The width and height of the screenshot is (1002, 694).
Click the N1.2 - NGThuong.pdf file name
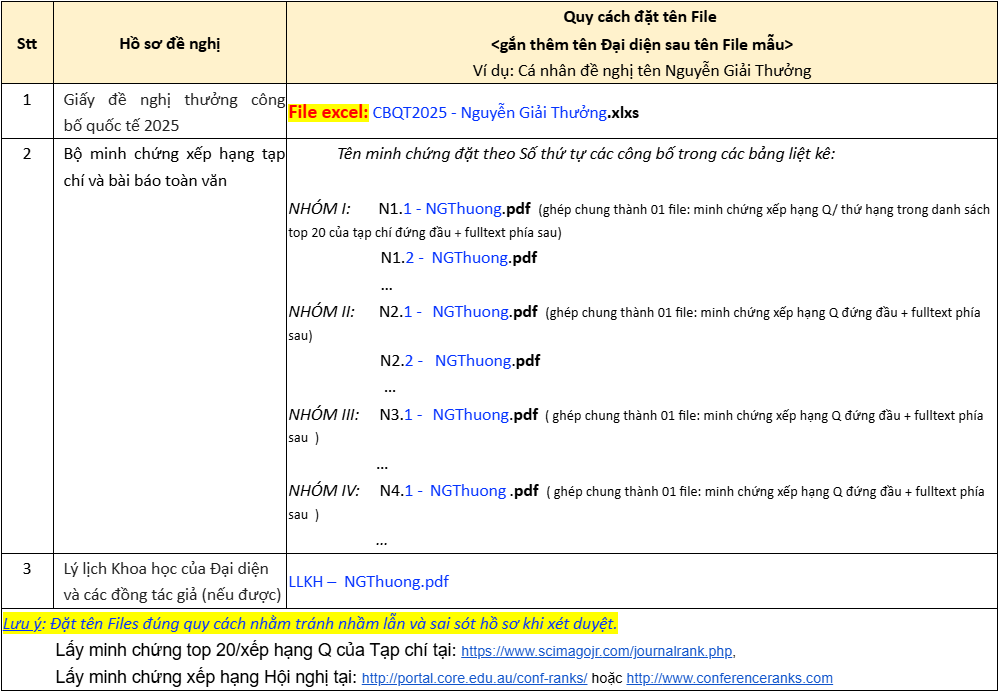point(458,258)
